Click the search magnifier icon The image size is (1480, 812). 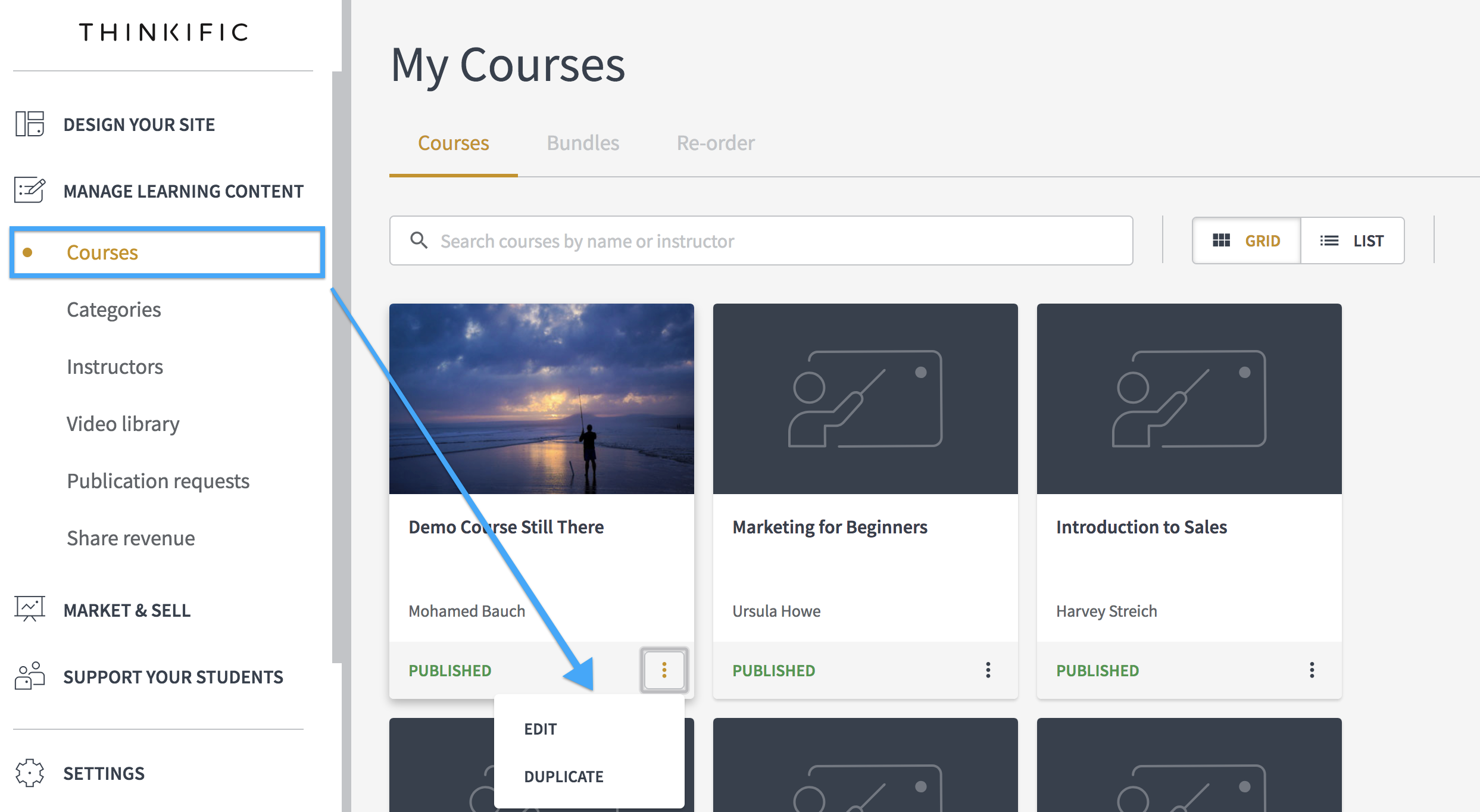[x=419, y=241]
